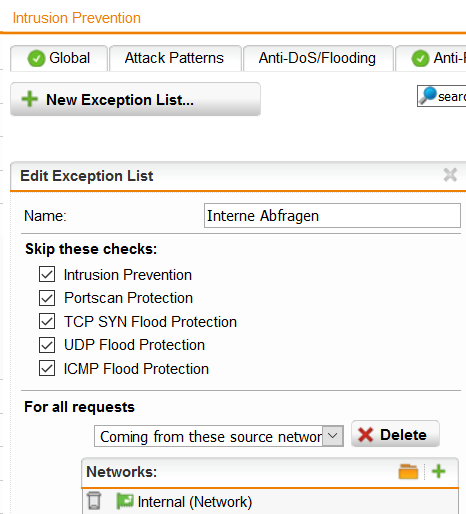Close the Edit Exception List panel
This screenshot has height=514, width=466.
(450, 175)
